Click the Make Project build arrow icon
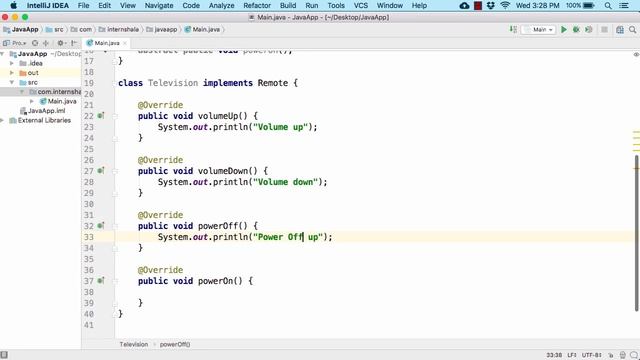The height and width of the screenshot is (360, 640). pos(513,29)
